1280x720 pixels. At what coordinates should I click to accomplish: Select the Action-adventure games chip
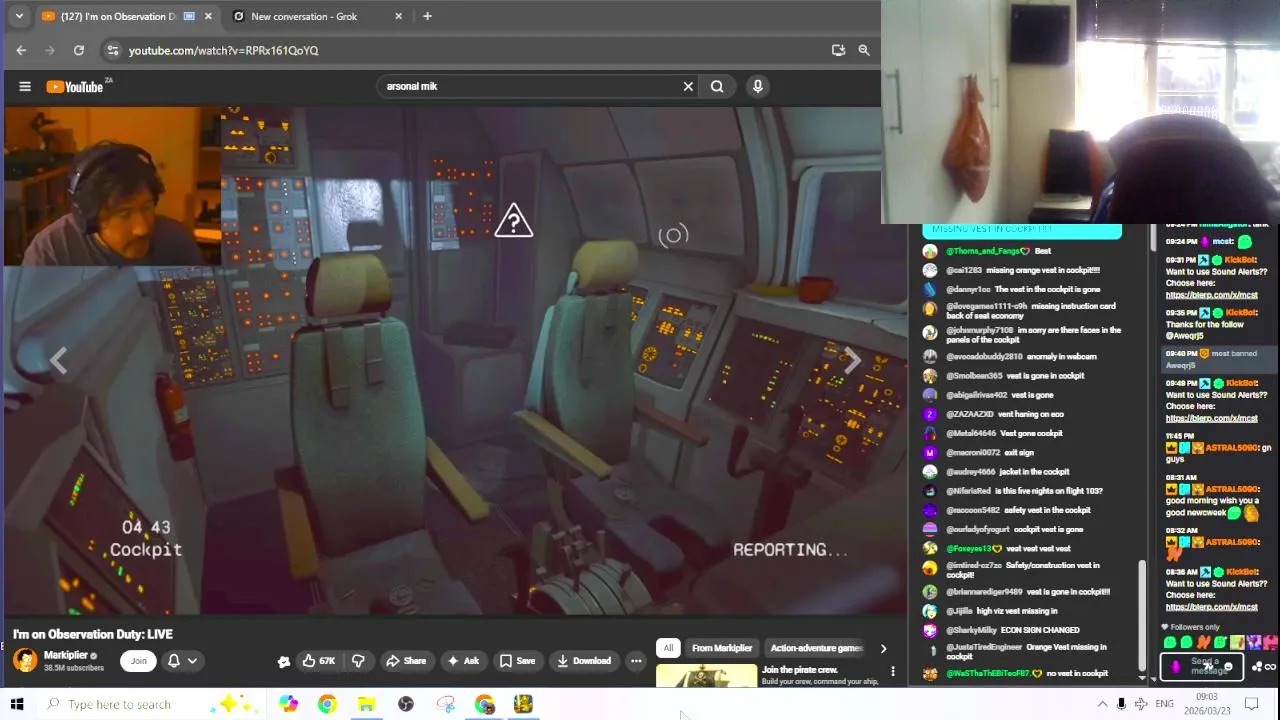tap(816, 648)
